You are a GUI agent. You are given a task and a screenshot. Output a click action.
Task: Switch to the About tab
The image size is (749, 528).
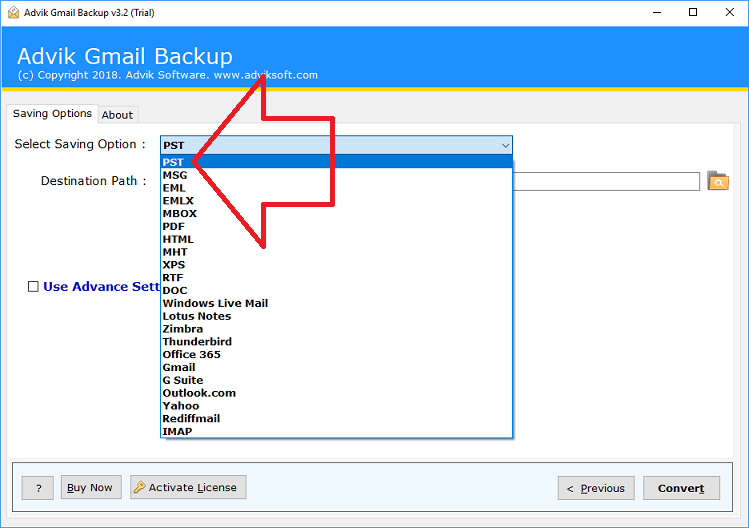[x=118, y=115]
